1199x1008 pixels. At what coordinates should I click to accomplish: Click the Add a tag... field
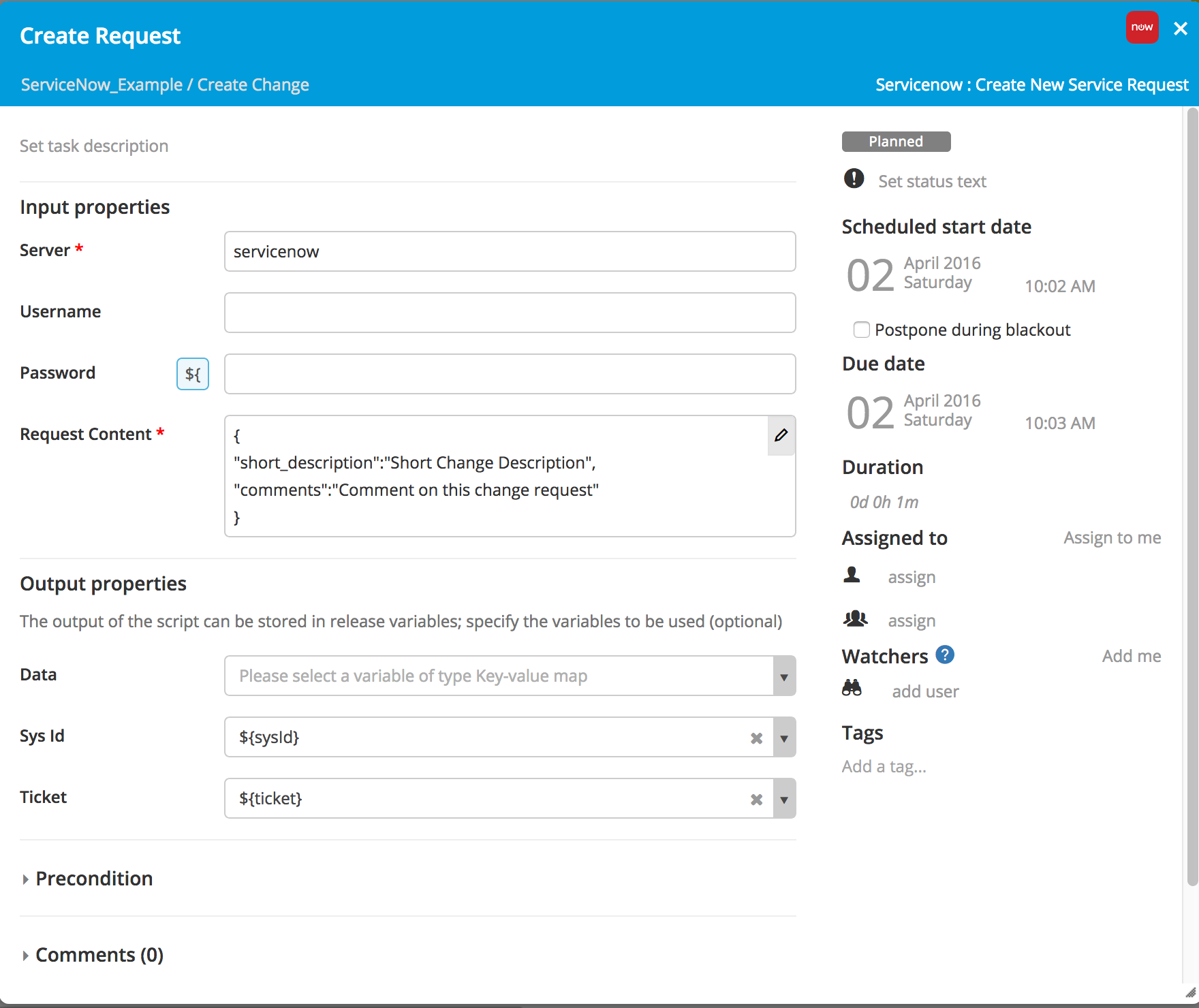pos(884,766)
